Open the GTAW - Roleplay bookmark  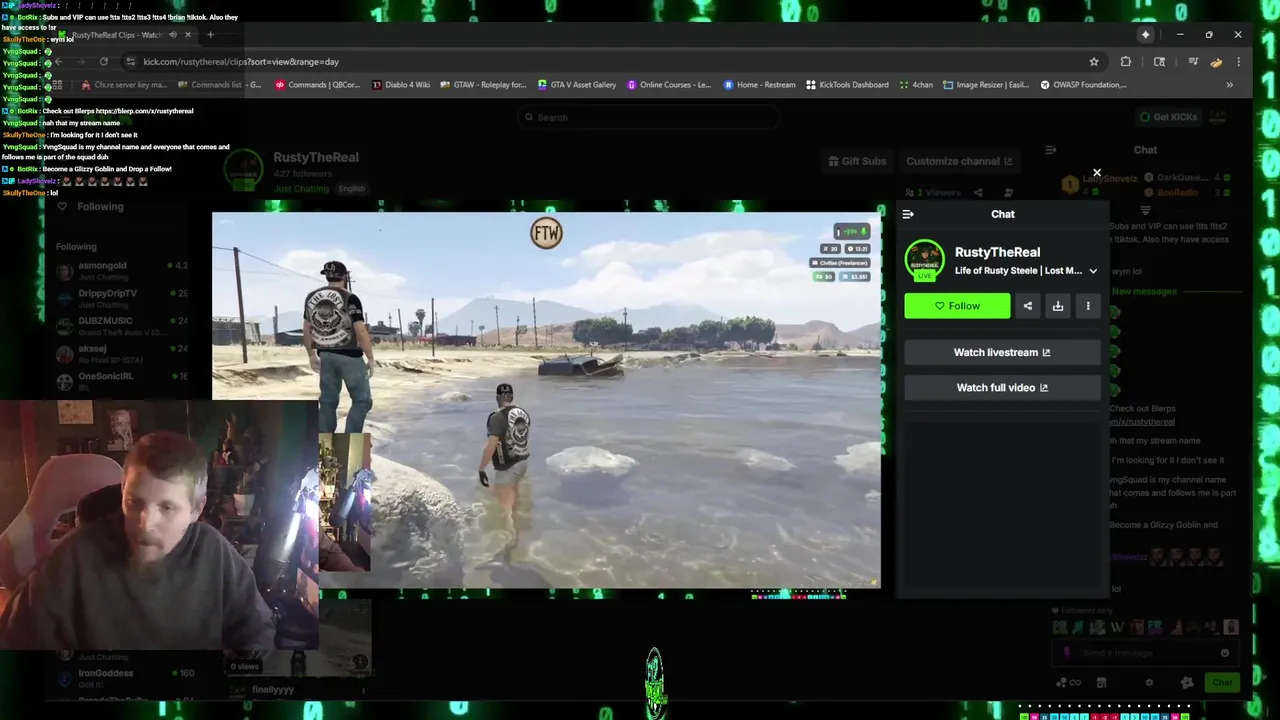tap(482, 85)
